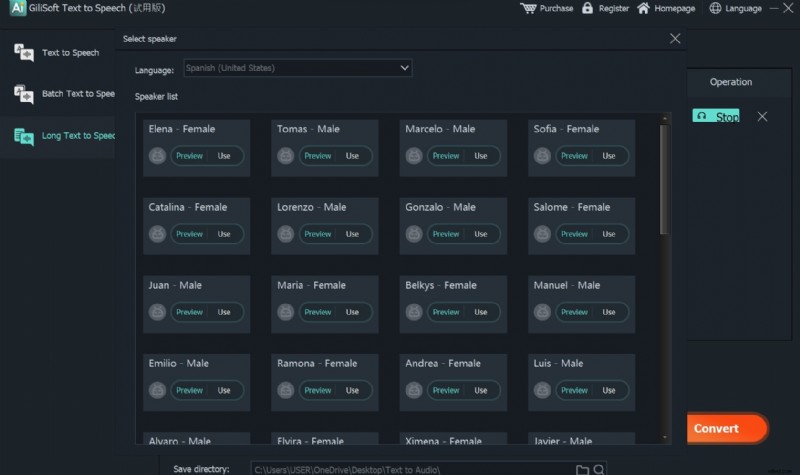The image size is (800, 475).
Task: Click Elena speaker avatar icon
Action: coord(157,156)
